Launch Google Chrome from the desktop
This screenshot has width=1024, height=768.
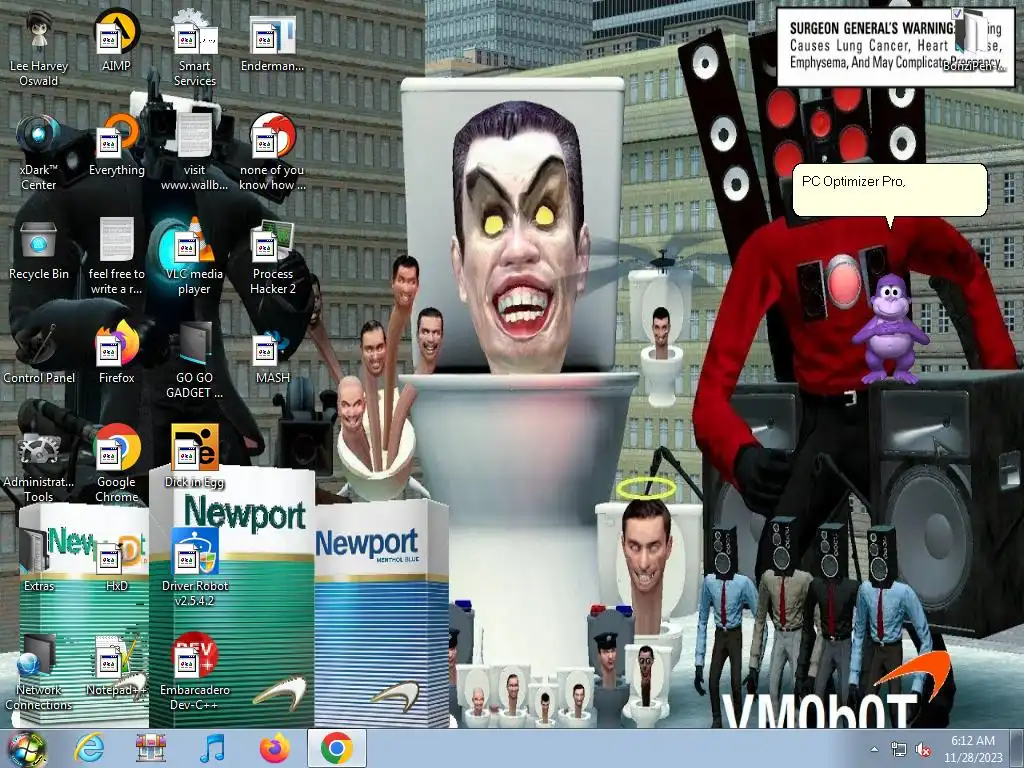(116, 465)
